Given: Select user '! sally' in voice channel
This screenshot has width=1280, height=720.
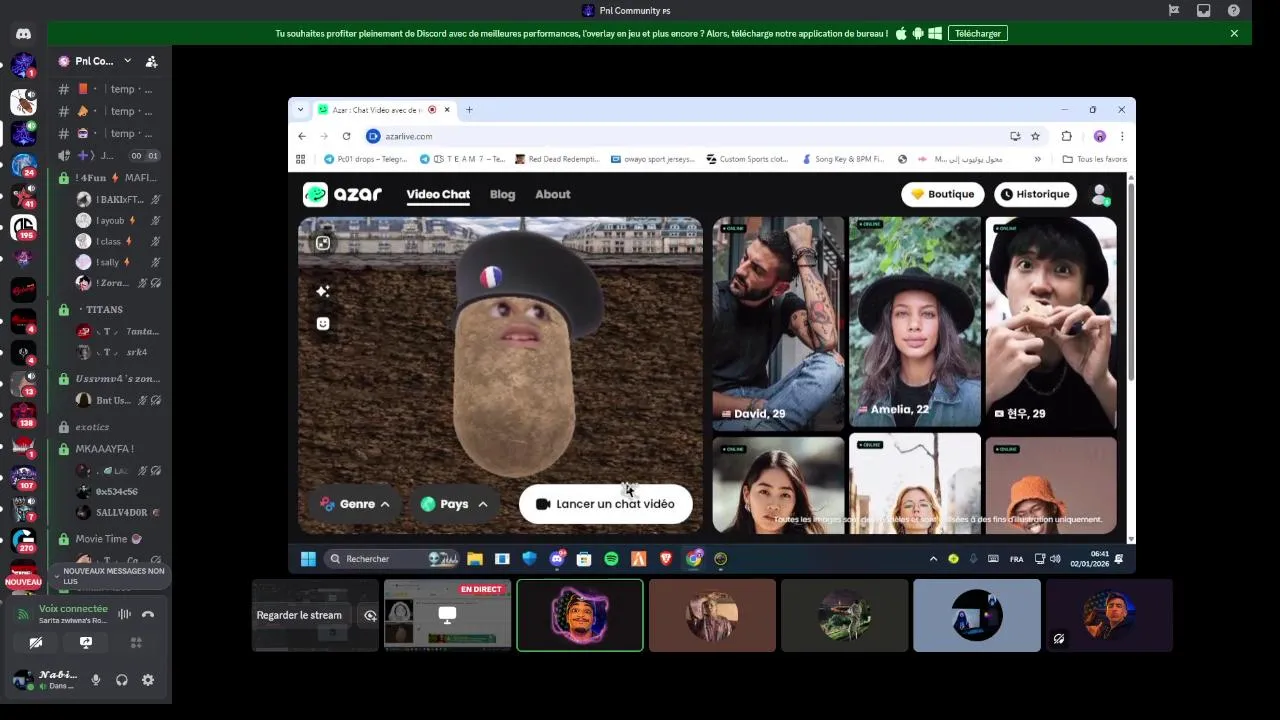Looking at the screenshot, I should (x=118, y=262).
